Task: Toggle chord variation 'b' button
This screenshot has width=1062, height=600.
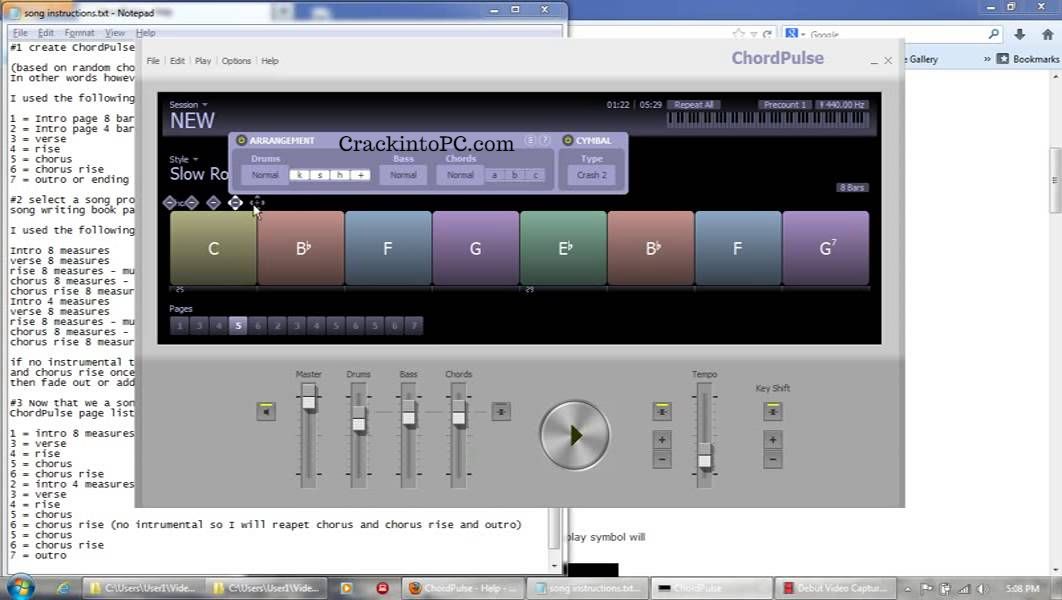Action: 515,175
